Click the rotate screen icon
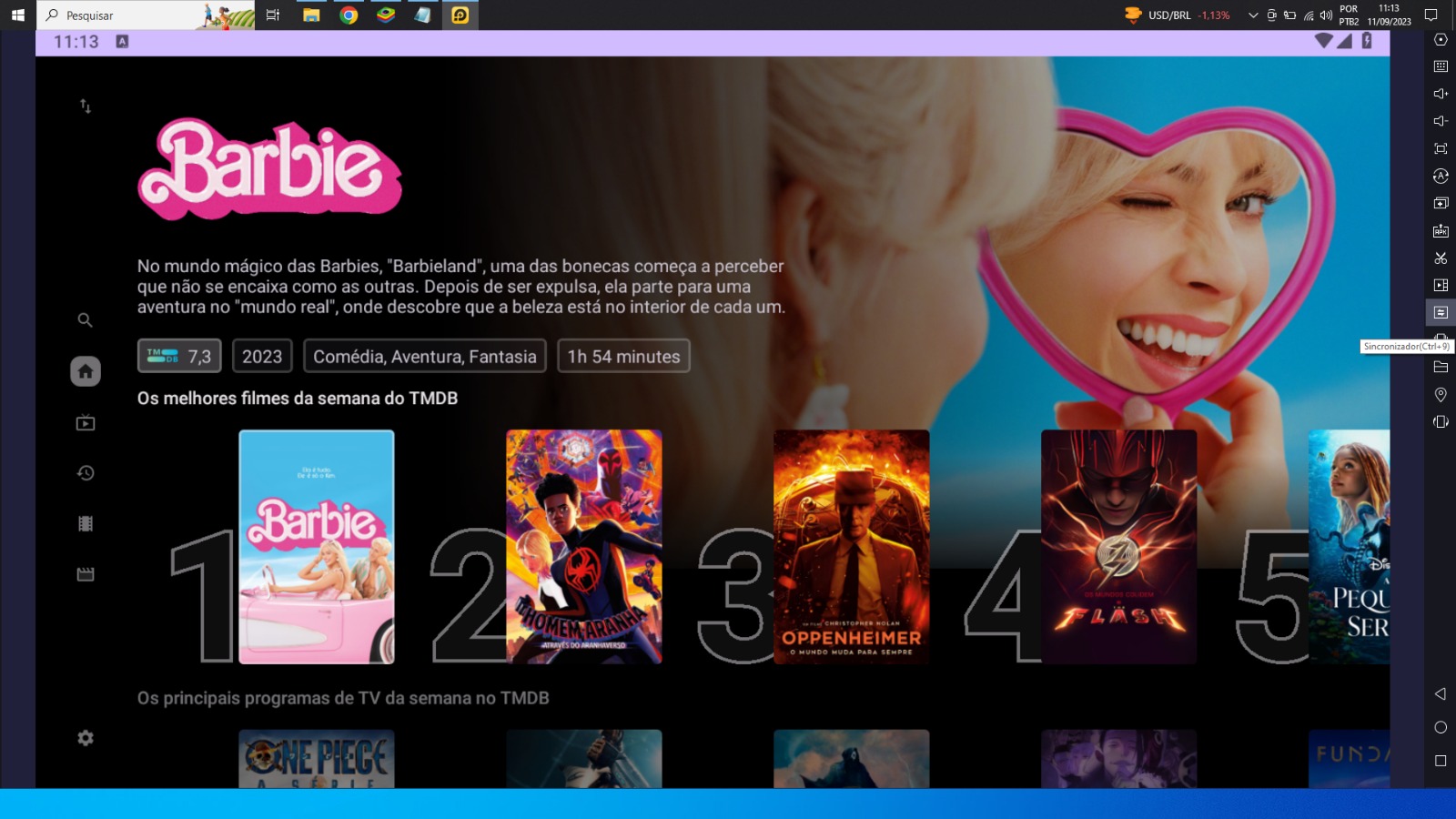Image resolution: width=1456 pixels, height=819 pixels. 1441,422
